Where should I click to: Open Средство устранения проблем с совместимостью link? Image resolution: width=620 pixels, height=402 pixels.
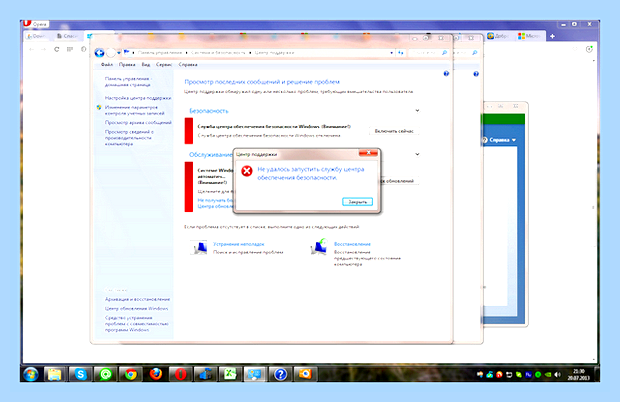pos(136,324)
